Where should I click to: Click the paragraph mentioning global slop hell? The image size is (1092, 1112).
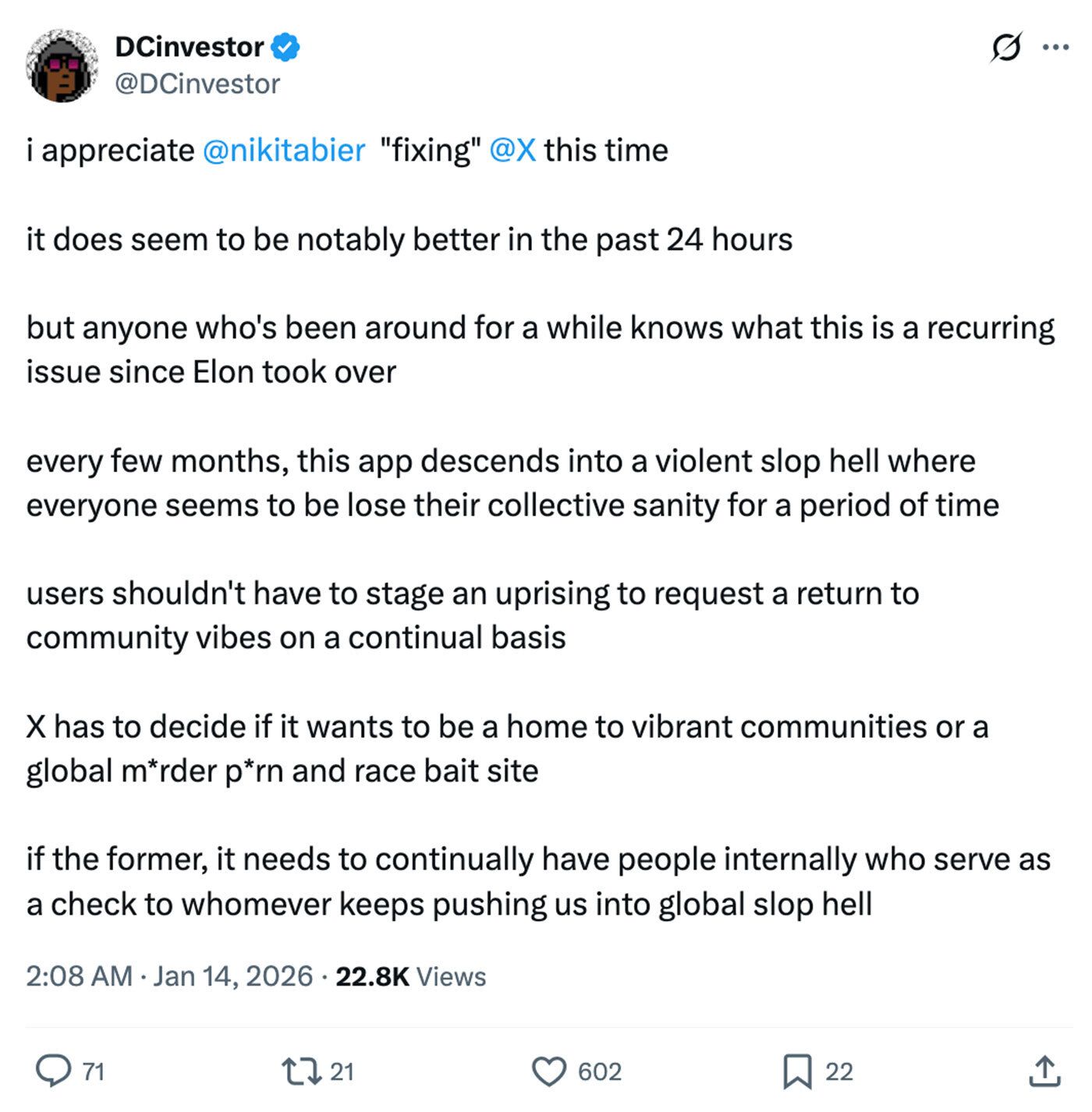(x=538, y=882)
